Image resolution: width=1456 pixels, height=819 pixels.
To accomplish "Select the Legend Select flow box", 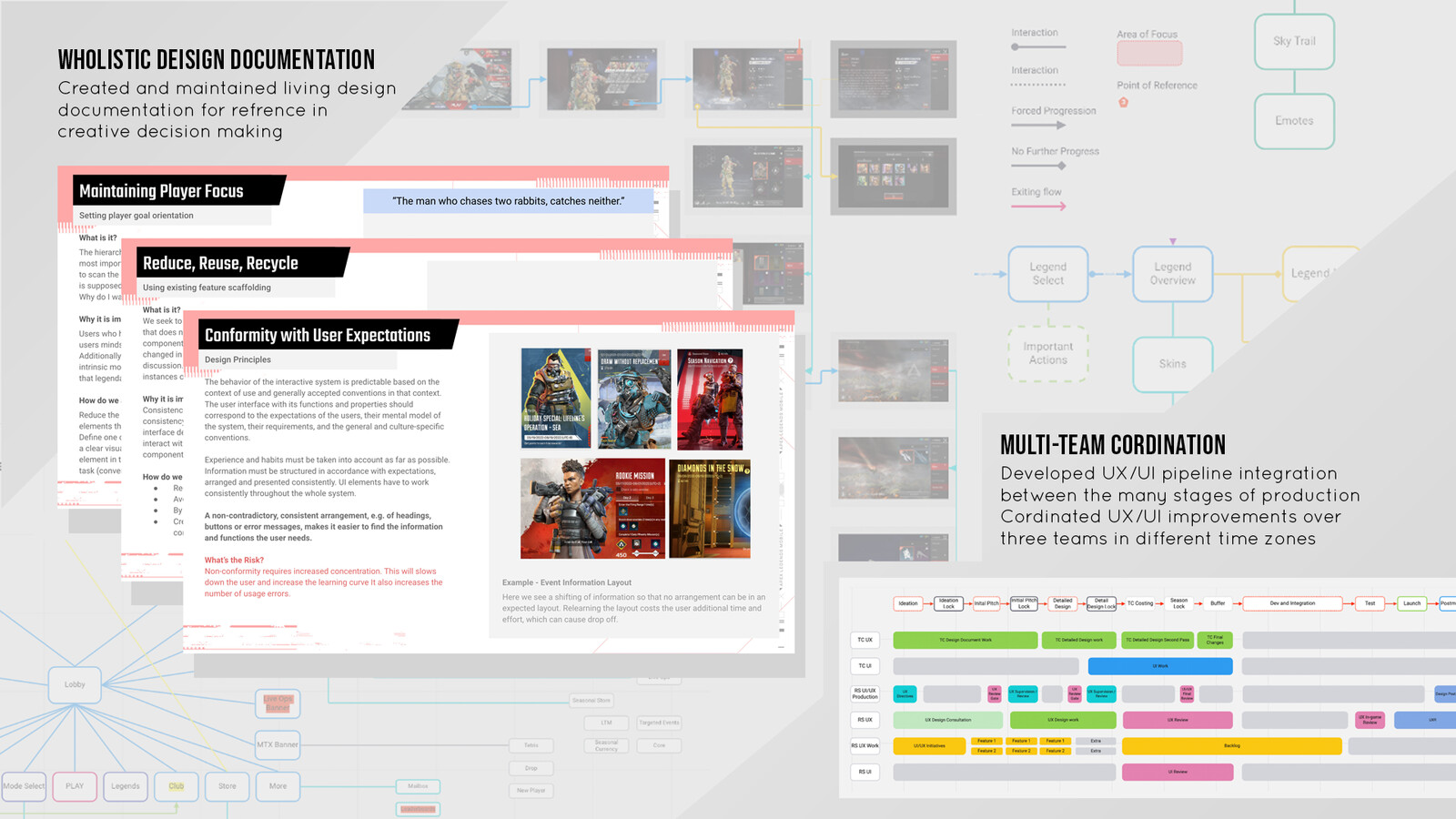I will (x=1048, y=274).
